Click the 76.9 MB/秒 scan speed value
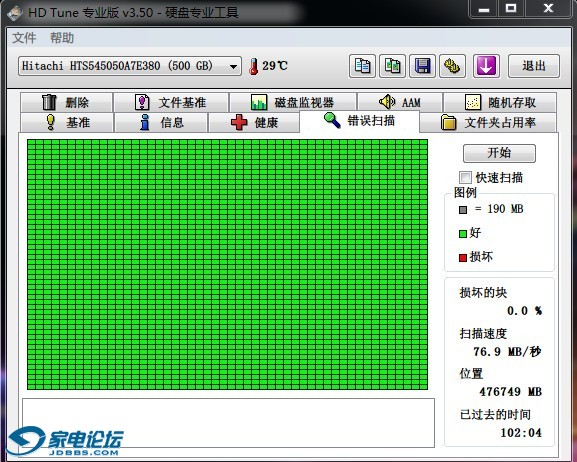This screenshot has height=462, width=577. pyautogui.click(x=507, y=352)
